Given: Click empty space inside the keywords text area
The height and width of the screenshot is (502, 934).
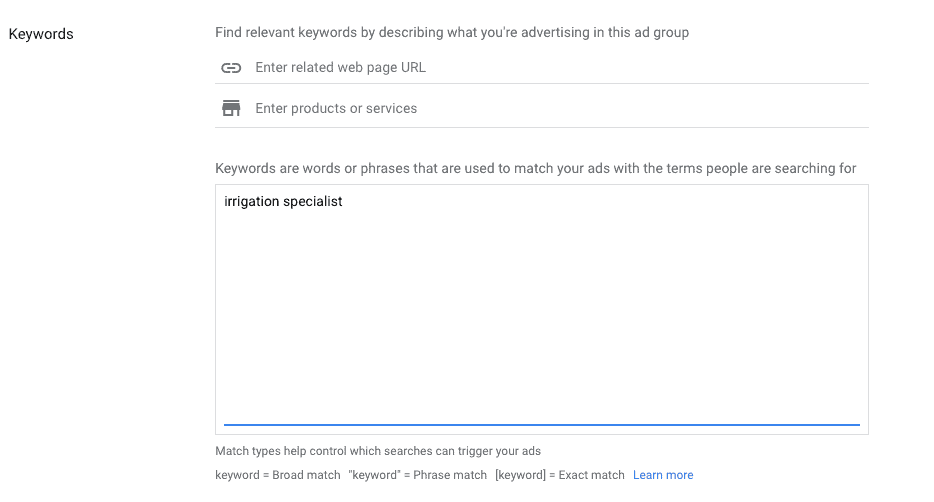Looking at the screenshot, I should pyautogui.click(x=541, y=316).
